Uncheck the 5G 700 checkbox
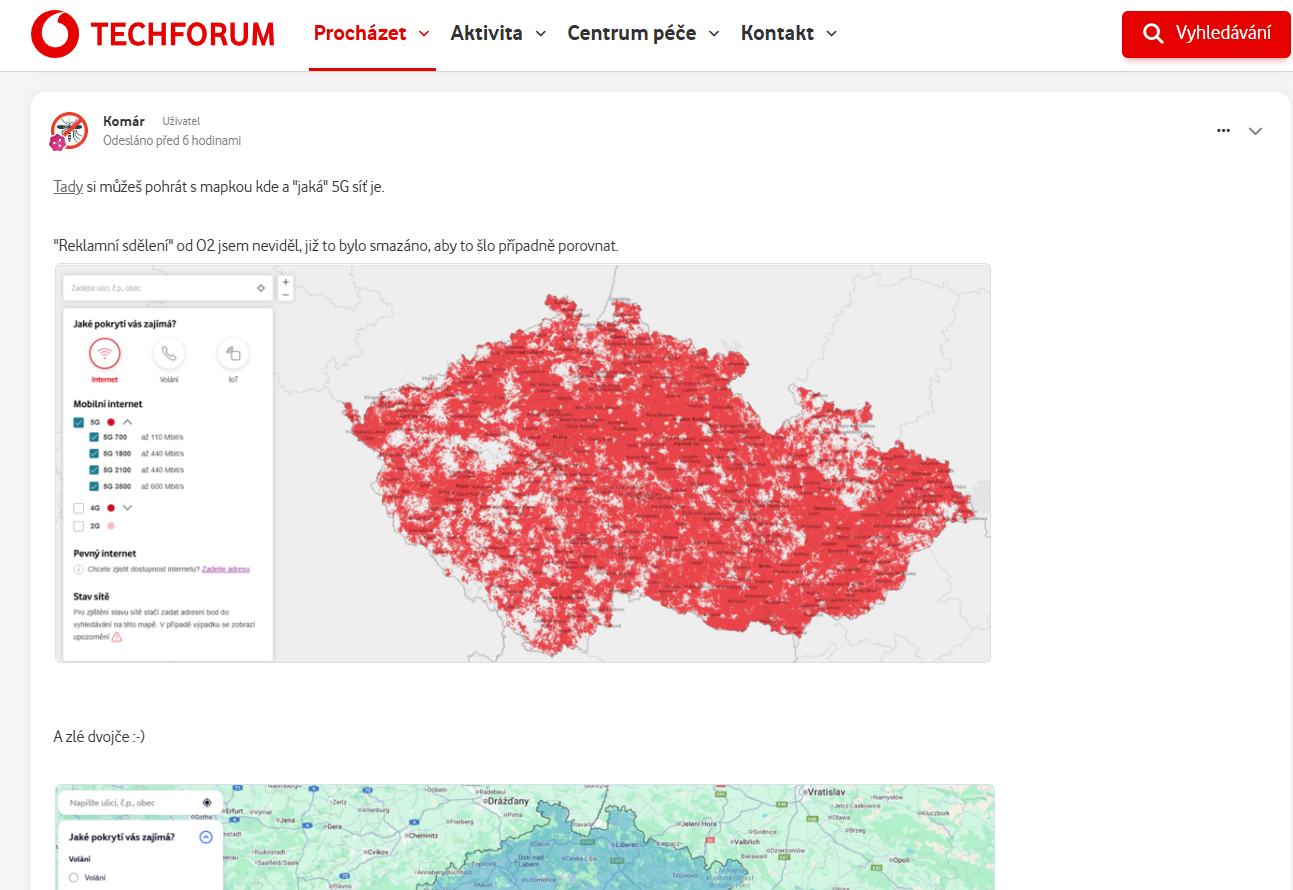Viewport: 1293px width, 890px height. (94, 438)
